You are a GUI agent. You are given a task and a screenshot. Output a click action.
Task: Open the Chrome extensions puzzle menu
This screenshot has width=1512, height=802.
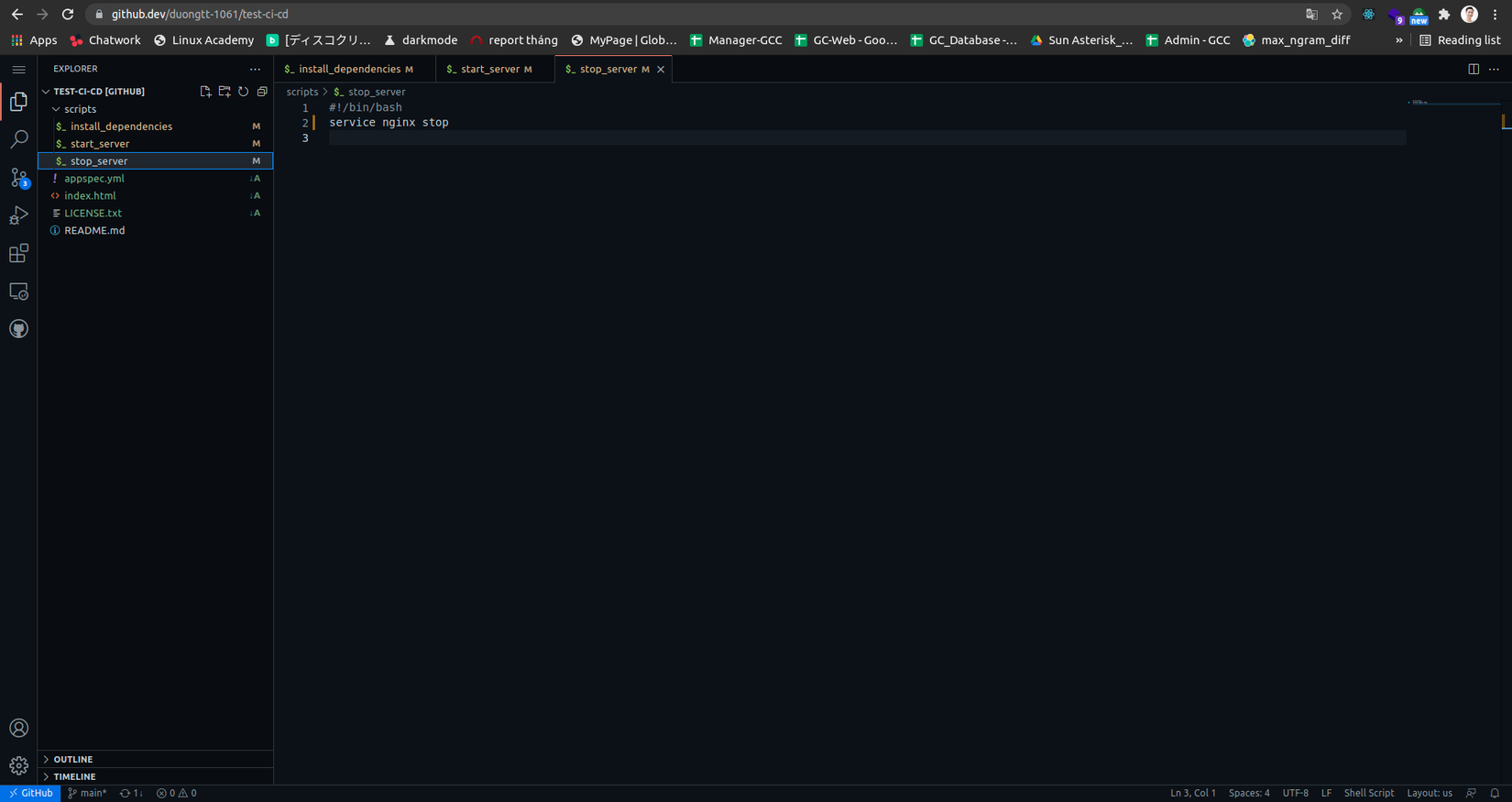click(1444, 15)
